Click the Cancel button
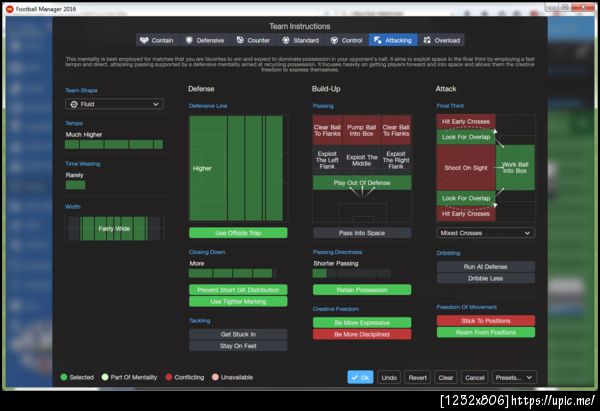This screenshot has height=411, width=600. (474, 378)
